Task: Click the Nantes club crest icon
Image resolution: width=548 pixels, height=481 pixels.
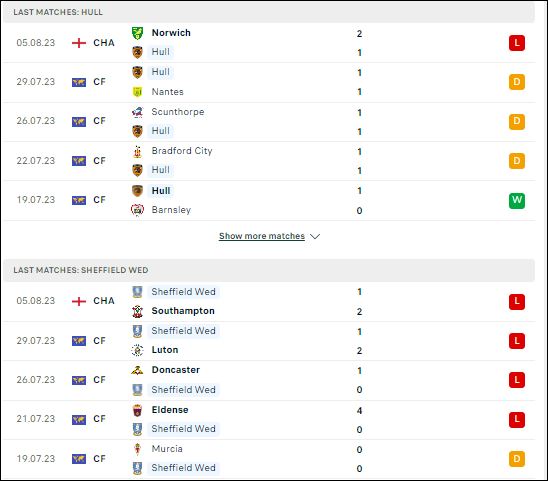Action: click(137, 92)
